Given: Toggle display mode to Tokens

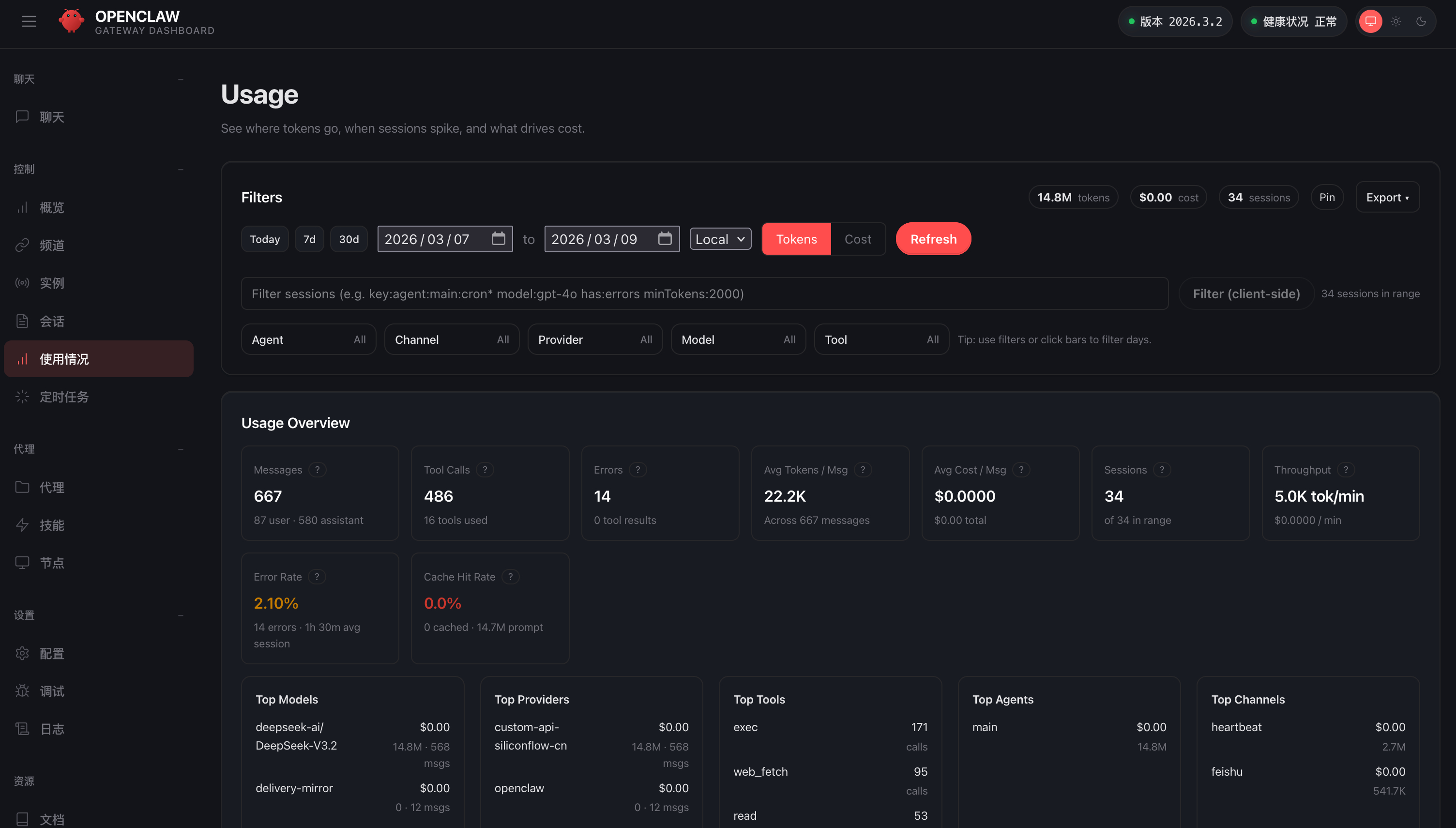Looking at the screenshot, I should 796,239.
